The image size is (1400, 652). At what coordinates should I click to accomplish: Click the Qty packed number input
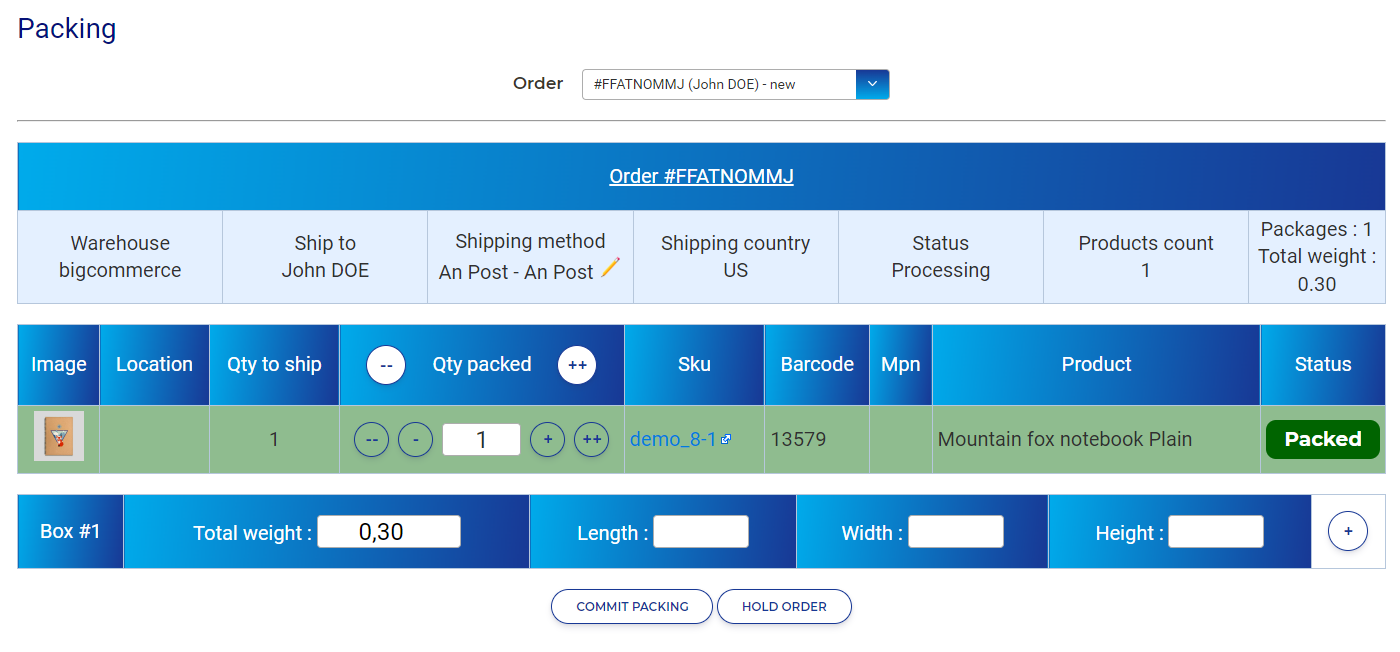(x=481, y=439)
